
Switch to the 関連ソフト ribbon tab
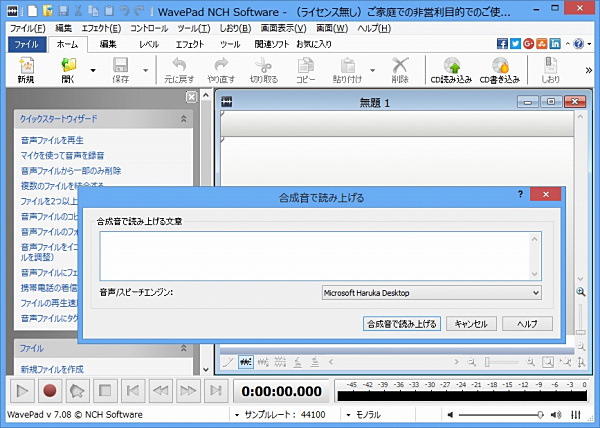click(272, 44)
